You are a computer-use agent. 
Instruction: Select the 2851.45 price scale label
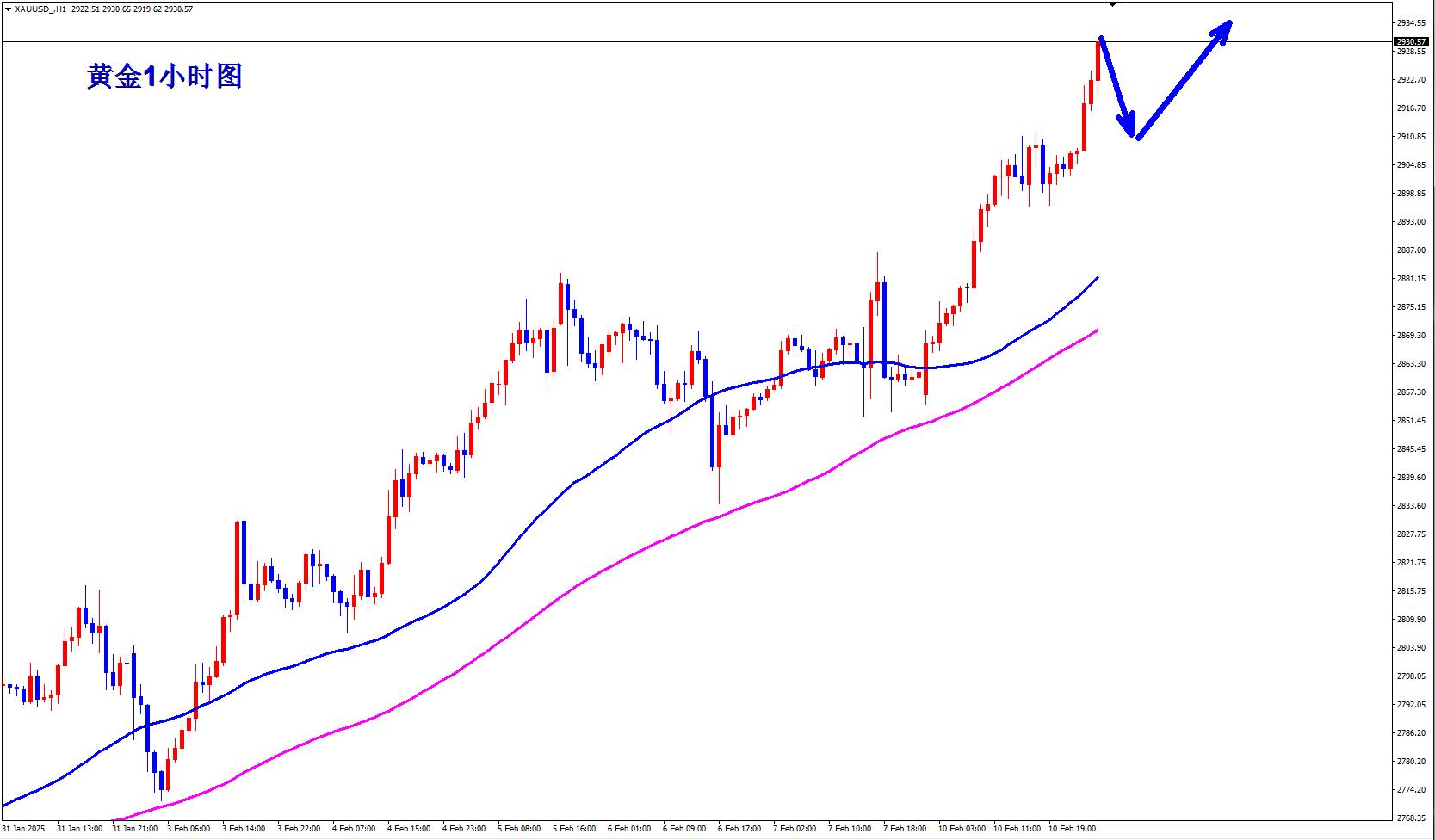[x=1411, y=420]
